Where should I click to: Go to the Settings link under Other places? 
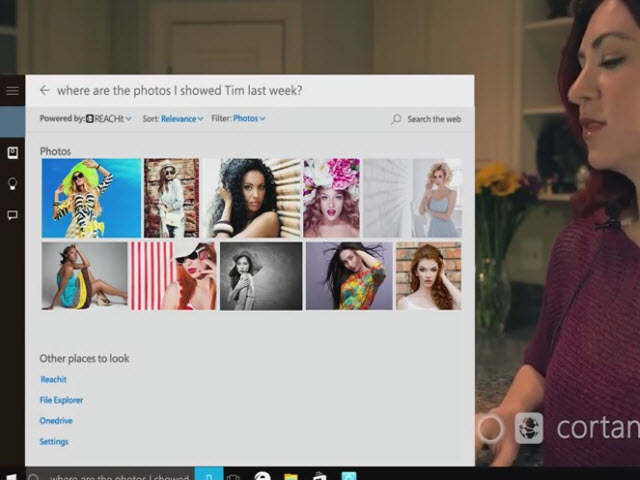pyautogui.click(x=54, y=442)
